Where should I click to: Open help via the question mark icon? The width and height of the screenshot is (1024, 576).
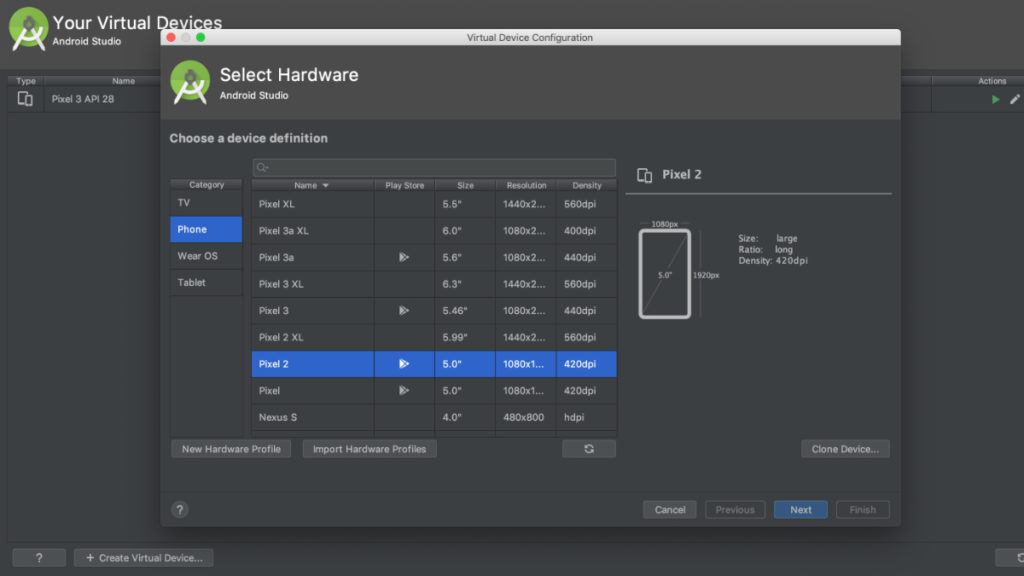[x=180, y=509]
